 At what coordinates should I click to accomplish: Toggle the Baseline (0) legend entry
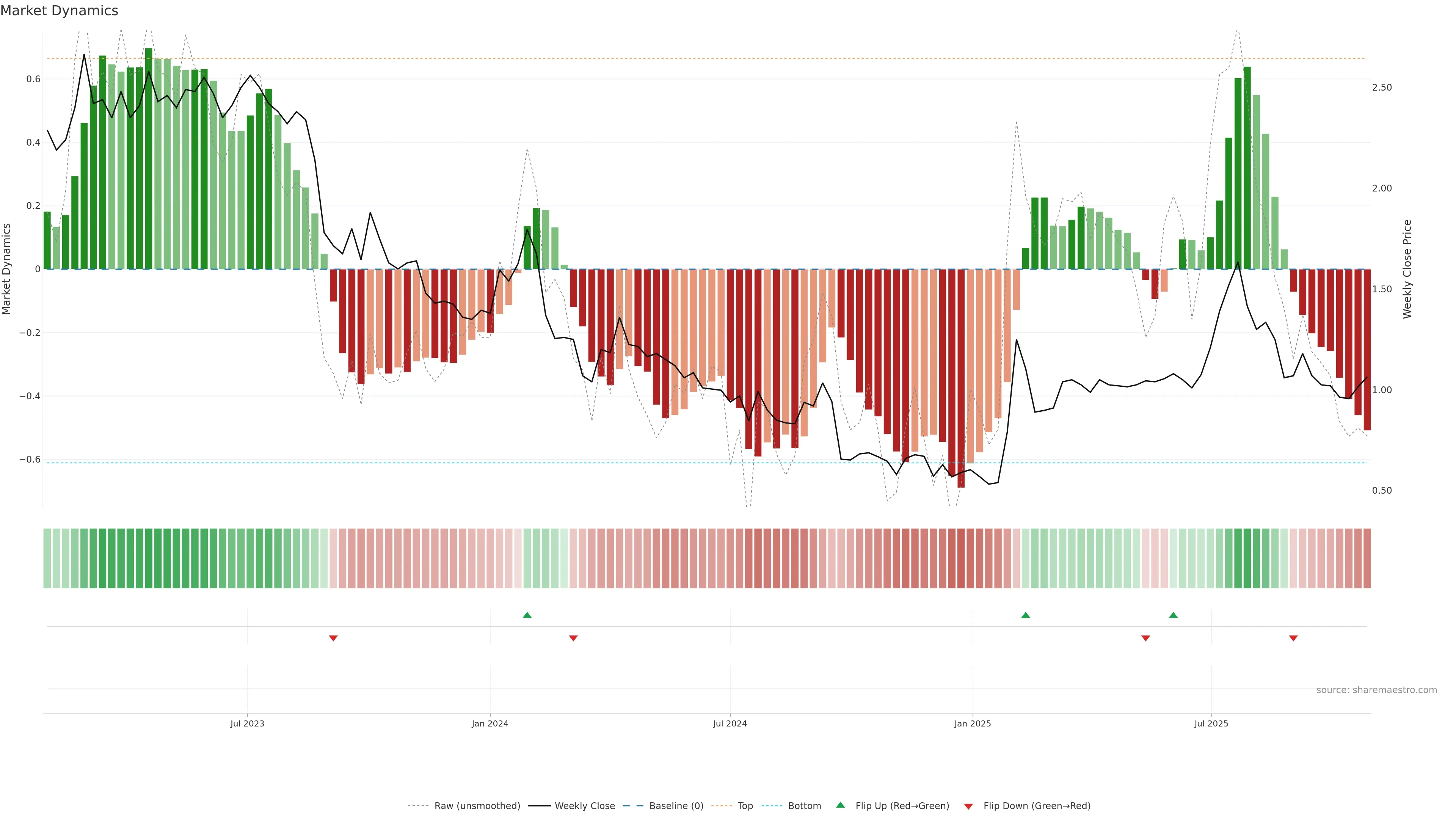click(x=676, y=806)
